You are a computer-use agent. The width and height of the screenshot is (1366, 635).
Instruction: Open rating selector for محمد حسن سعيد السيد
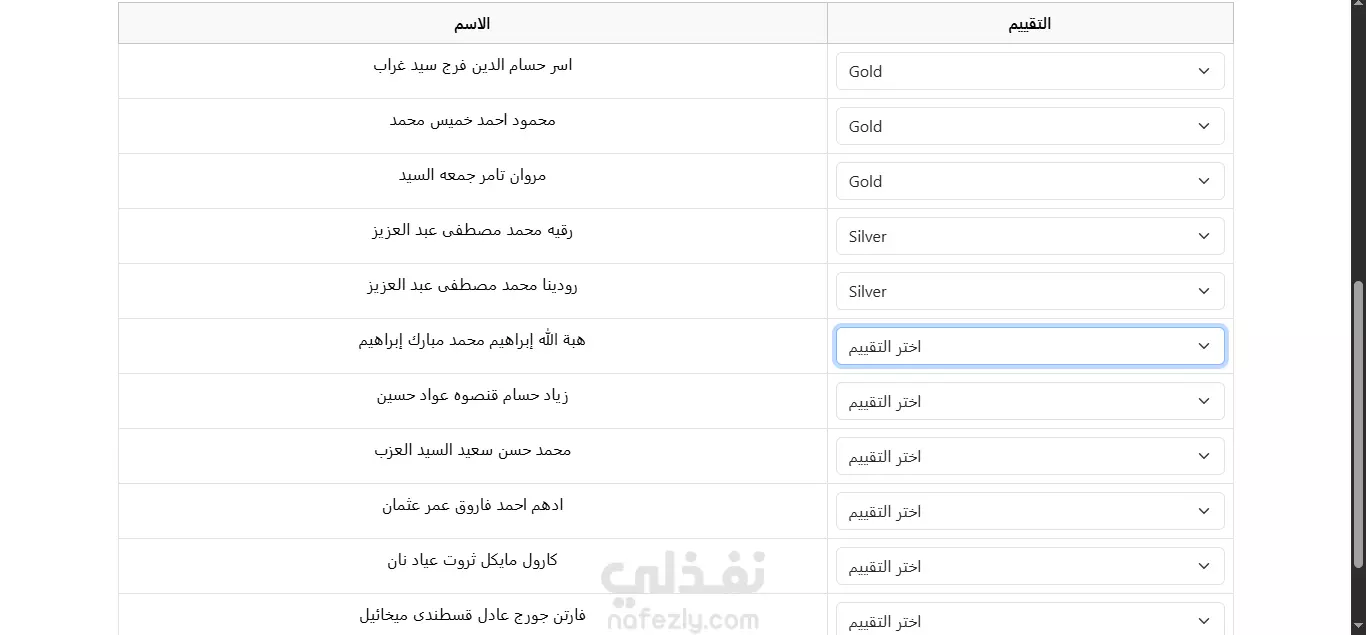point(1030,456)
